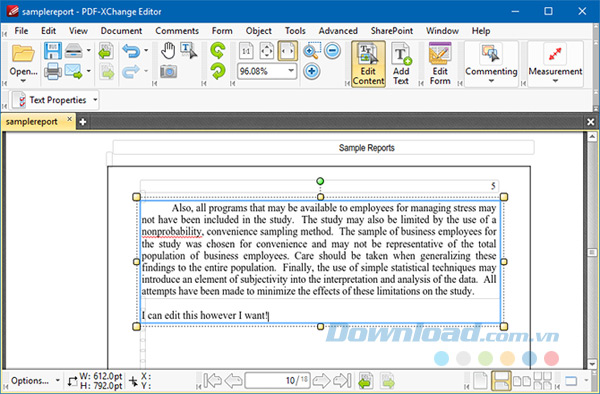Take a snapshot with camera tool
The width and height of the screenshot is (600, 394).
(x=168, y=72)
